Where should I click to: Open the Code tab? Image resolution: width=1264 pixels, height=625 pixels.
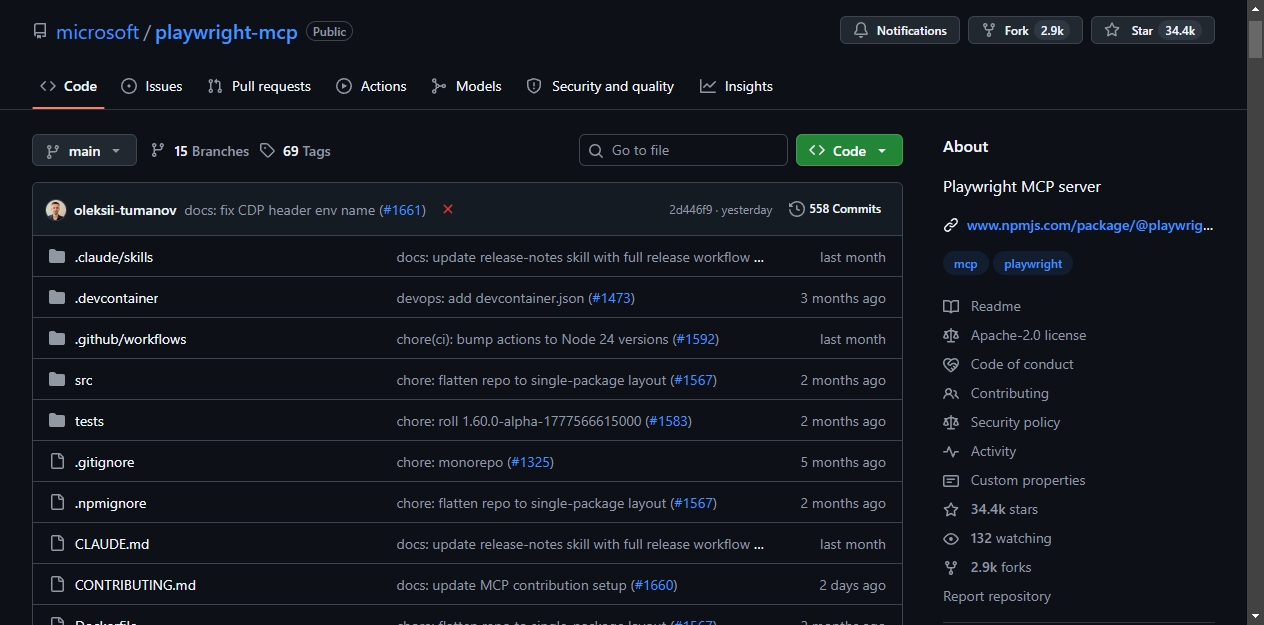coord(68,86)
